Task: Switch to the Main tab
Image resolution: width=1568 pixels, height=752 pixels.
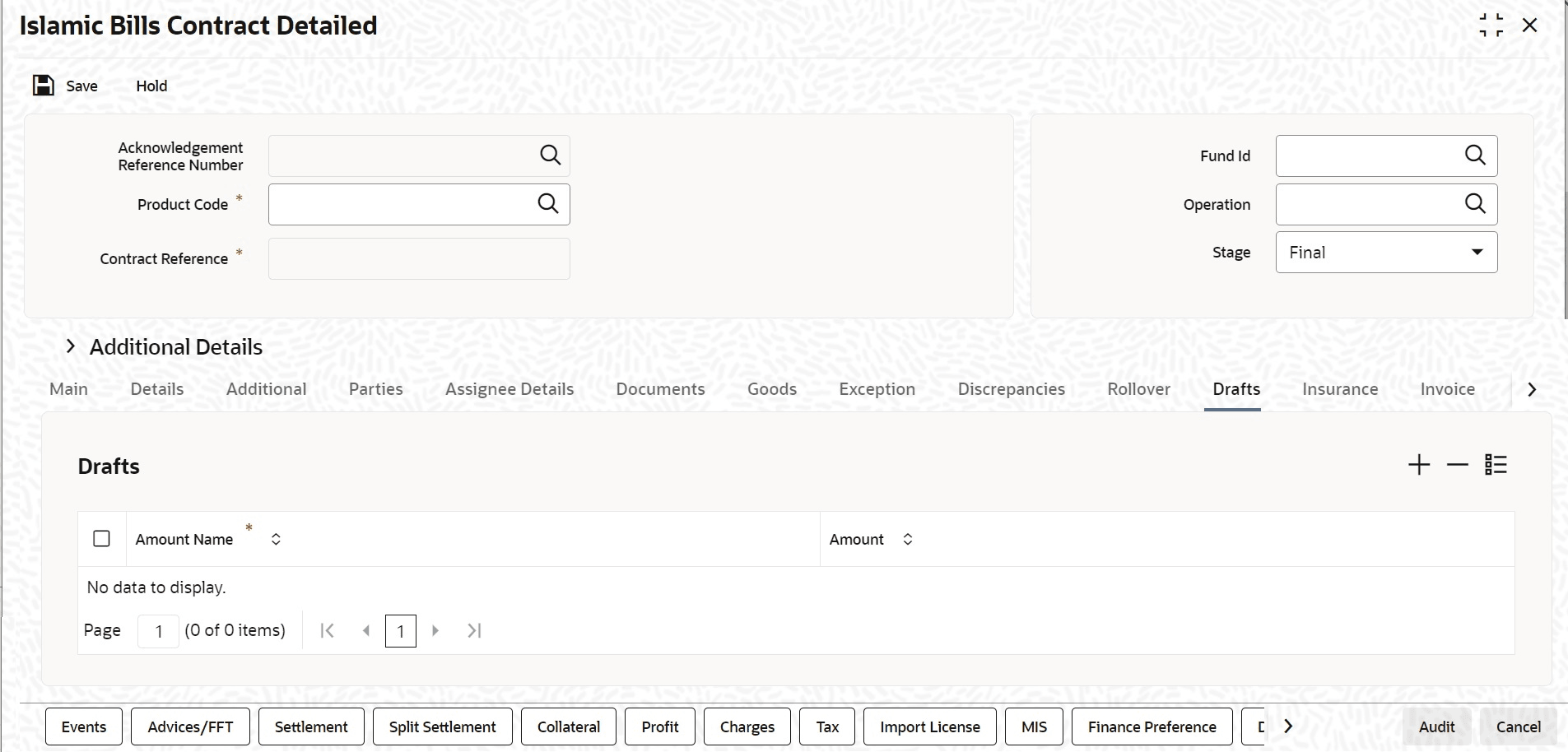Action: [x=68, y=389]
